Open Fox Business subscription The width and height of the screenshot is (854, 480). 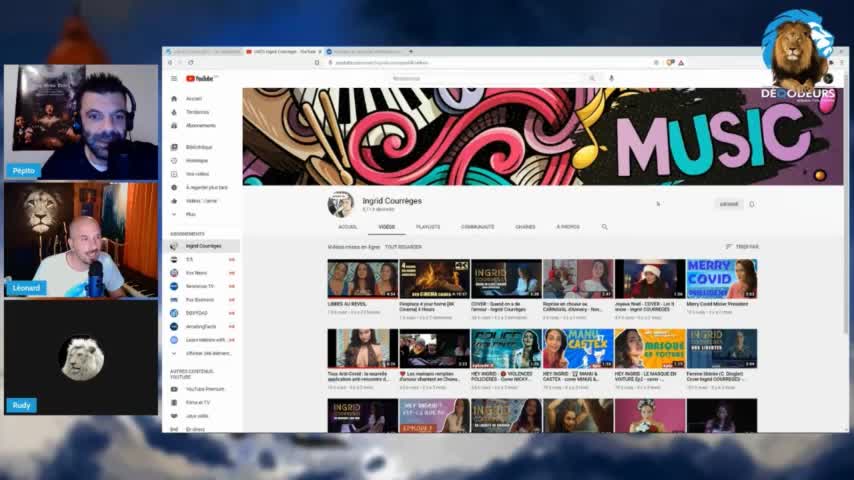click(x=200, y=300)
